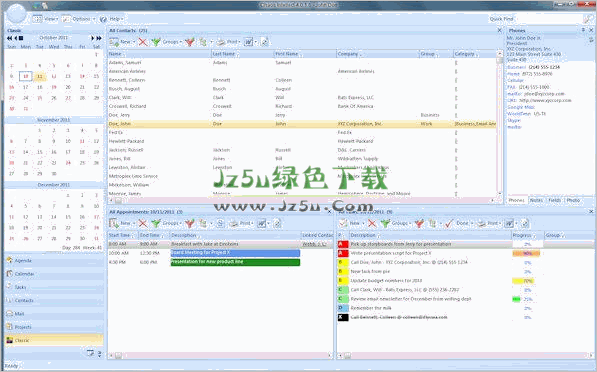Click red X delete in Contacts toolbar
This screenshot has height=372, width=597.
pos(143,42)
